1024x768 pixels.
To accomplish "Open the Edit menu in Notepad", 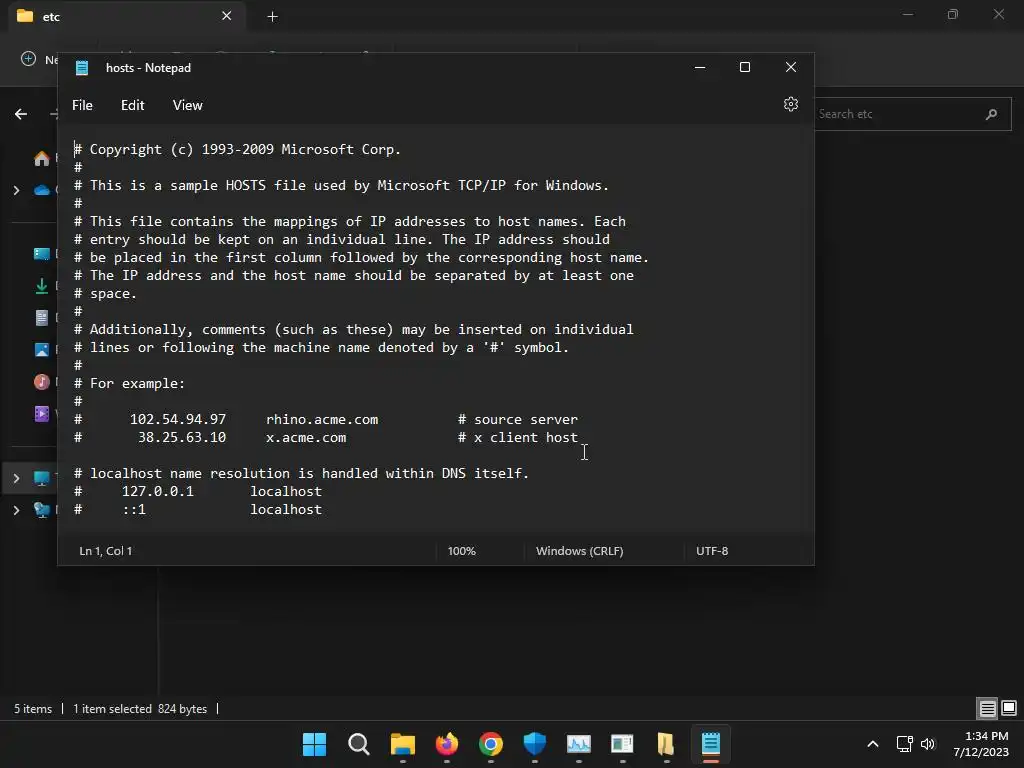I will point(133,105).
